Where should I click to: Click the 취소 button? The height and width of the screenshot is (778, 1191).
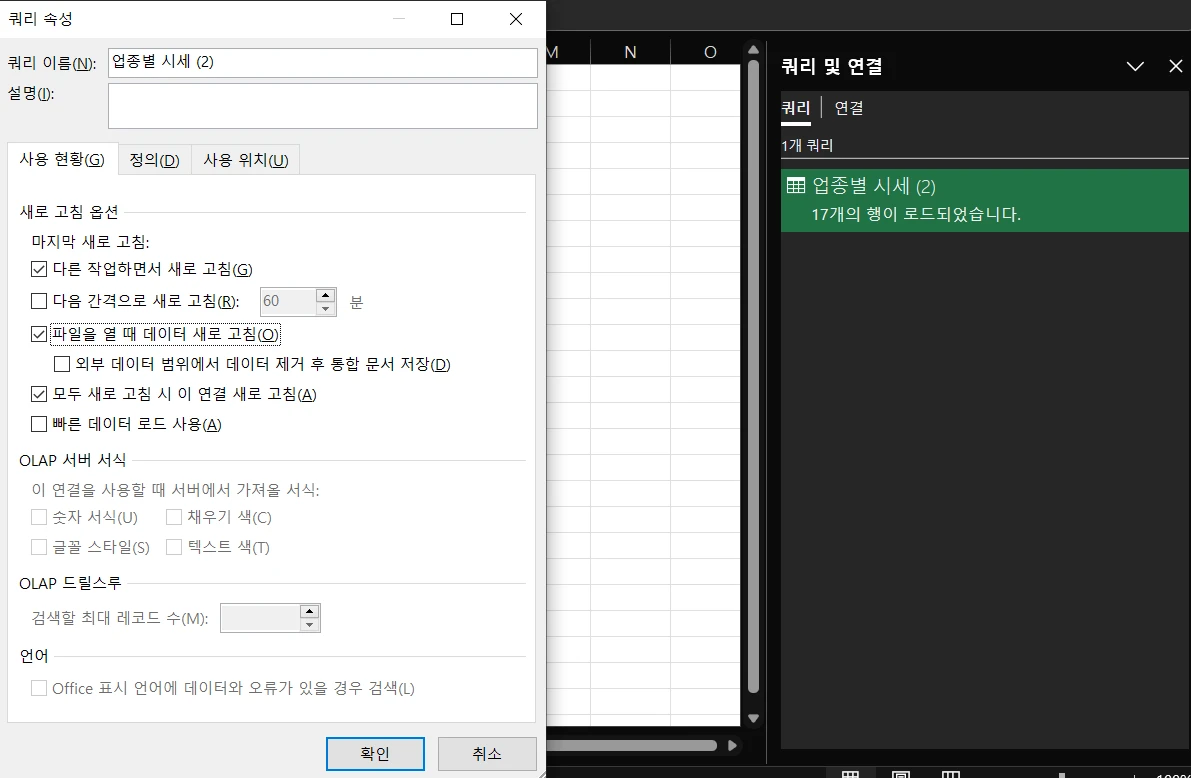click(x=487, y=754)
